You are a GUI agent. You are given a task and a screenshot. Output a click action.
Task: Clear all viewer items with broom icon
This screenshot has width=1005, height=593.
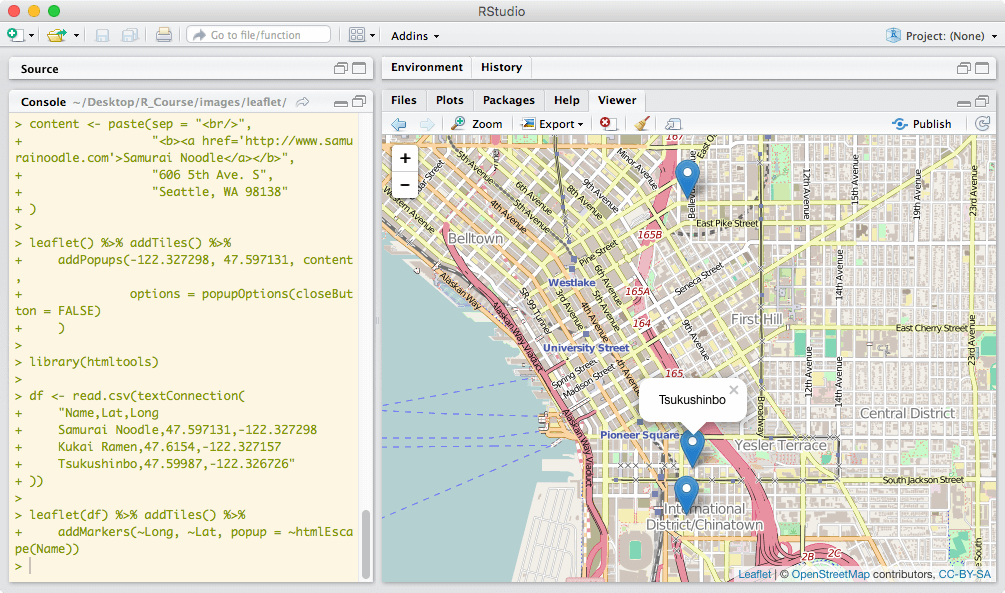tap(641, 124)
